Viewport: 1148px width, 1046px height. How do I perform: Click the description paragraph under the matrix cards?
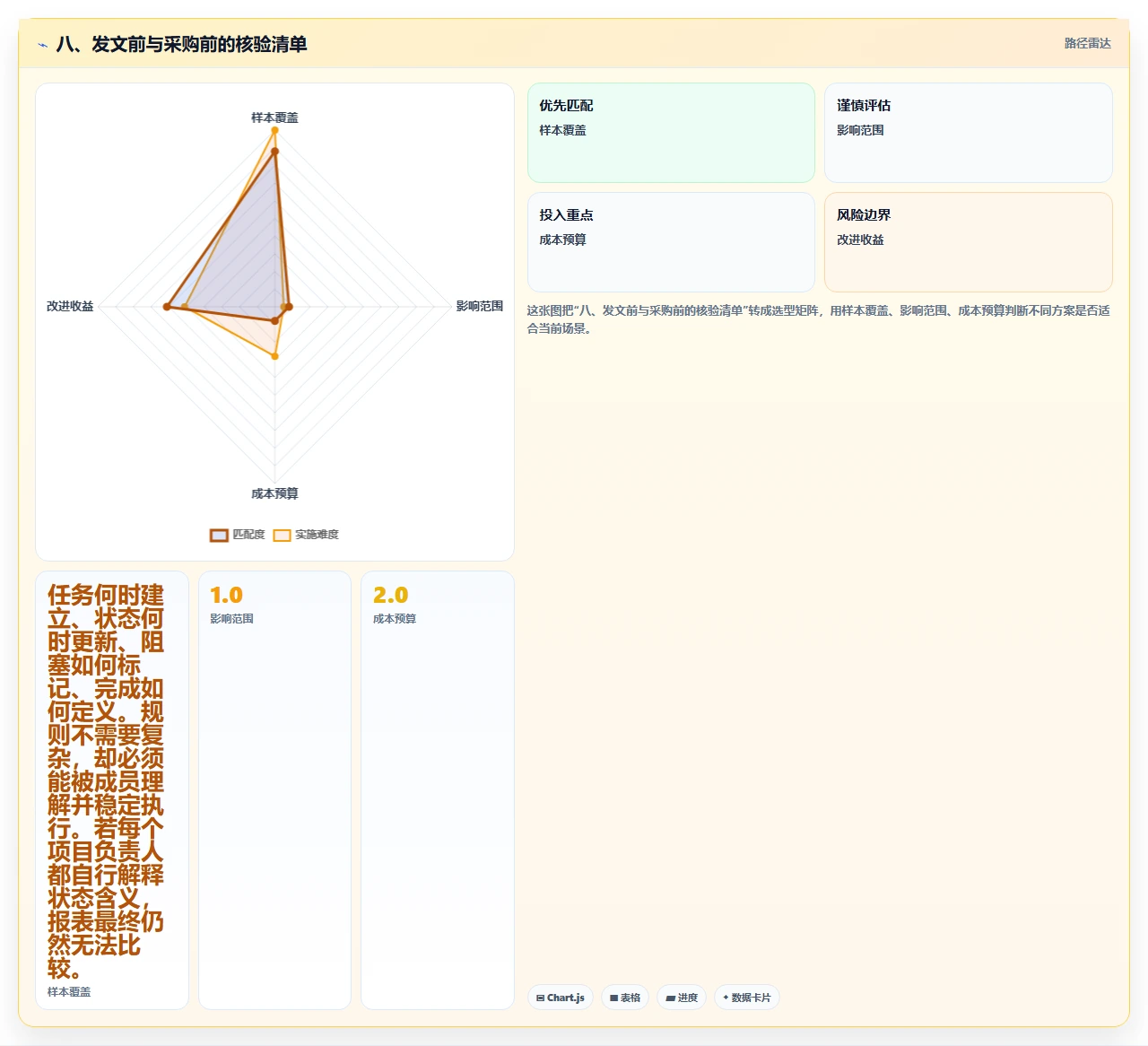pos(819,319)
